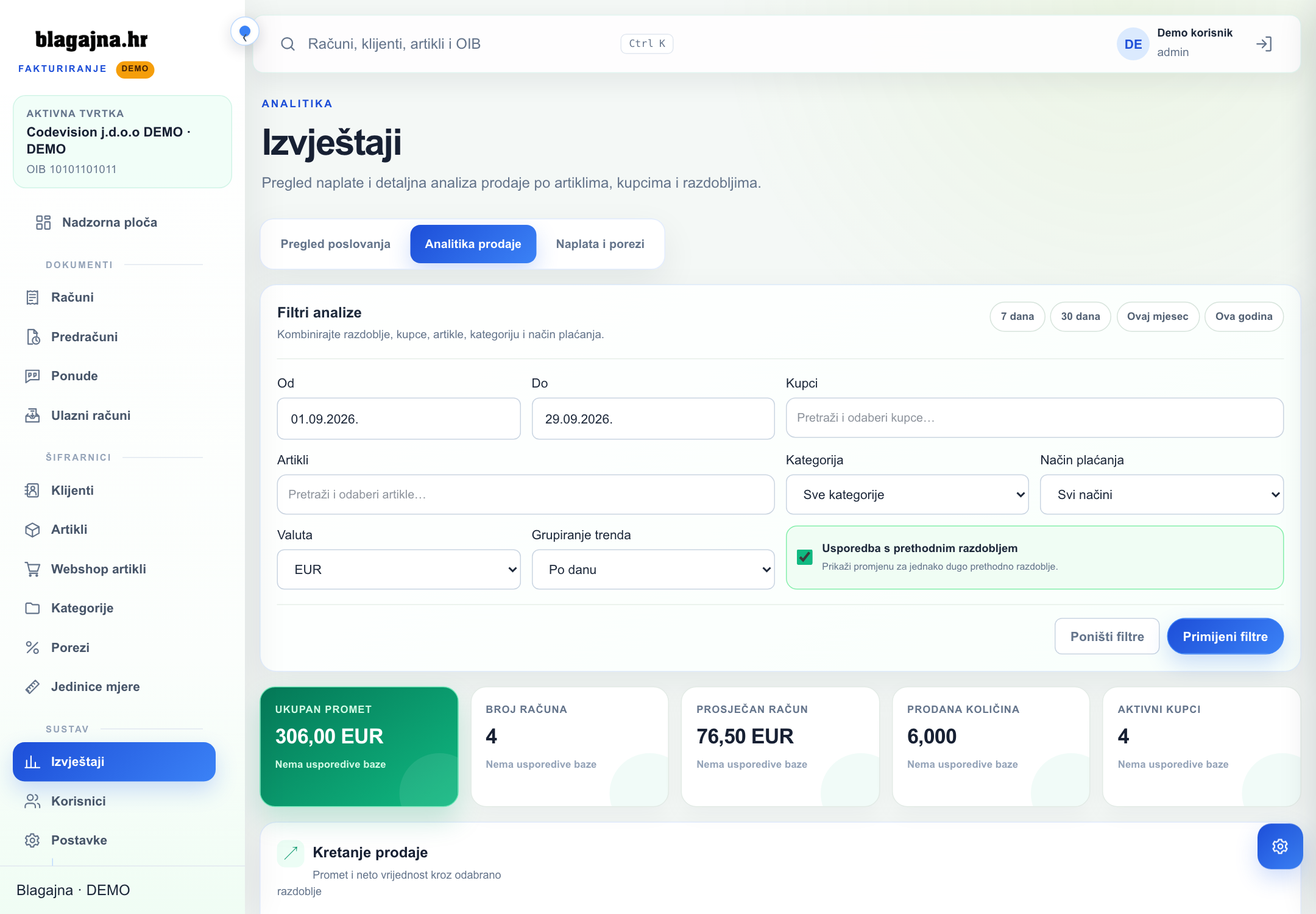Viewport: 1316px width, 914px height.
Task: Click the Klijenti contacts icon
Action: tap(32, 491)
